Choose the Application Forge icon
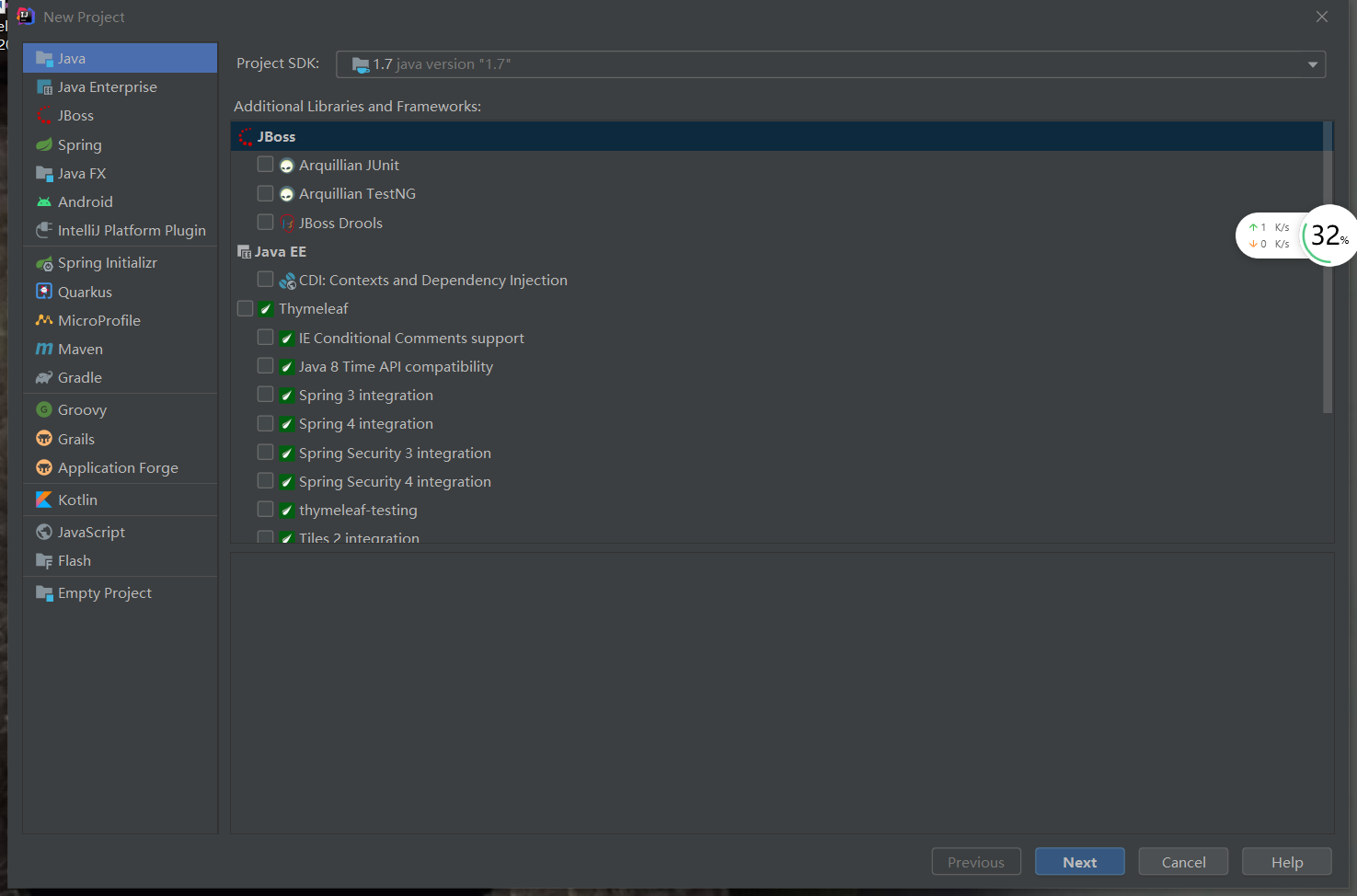This screenshot has height=896, width=1357. coord(44,467)
